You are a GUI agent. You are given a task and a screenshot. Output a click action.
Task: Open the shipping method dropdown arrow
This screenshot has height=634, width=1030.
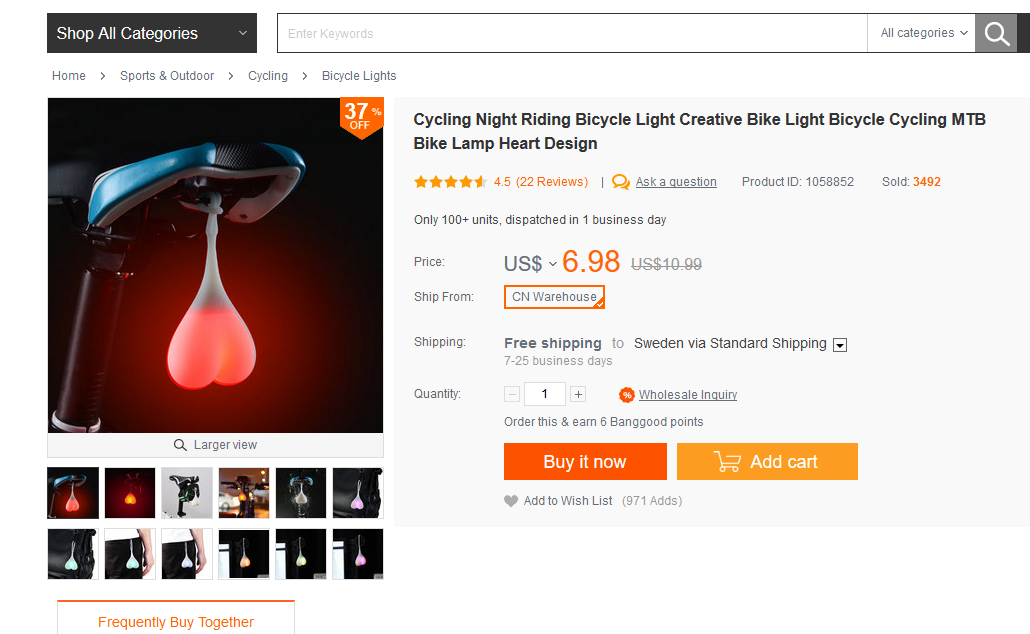[x=840, y=345]
